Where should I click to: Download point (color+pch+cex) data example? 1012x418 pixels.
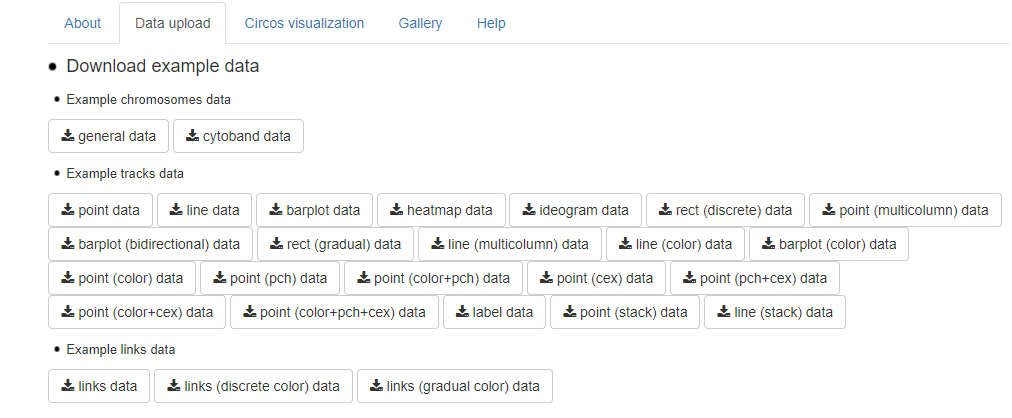(334, 312)
